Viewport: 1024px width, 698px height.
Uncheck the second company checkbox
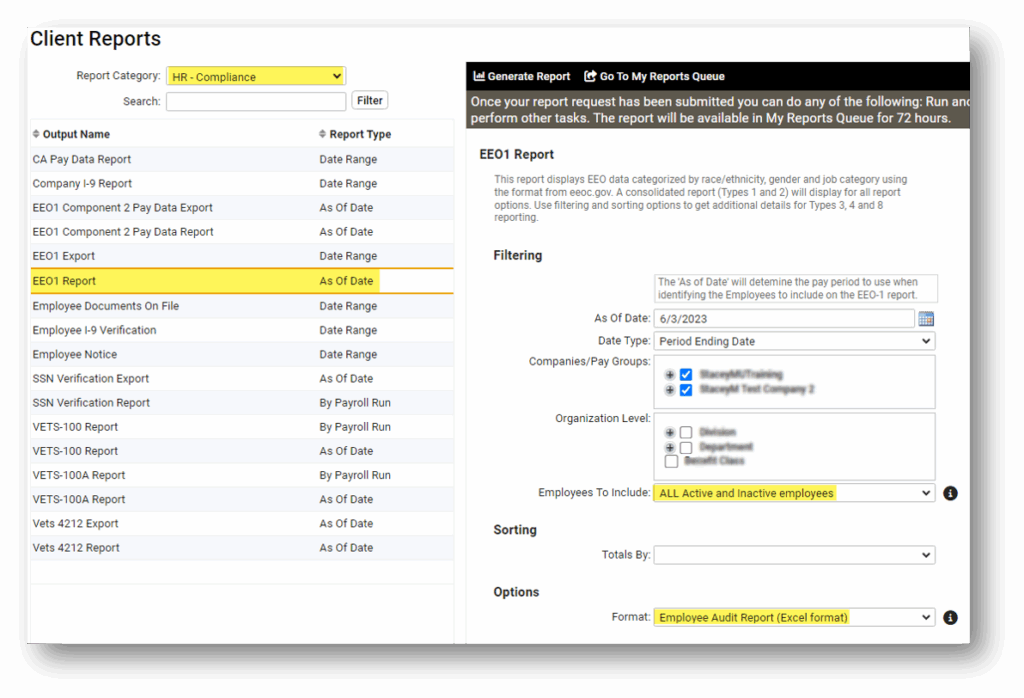coord(686,390)
